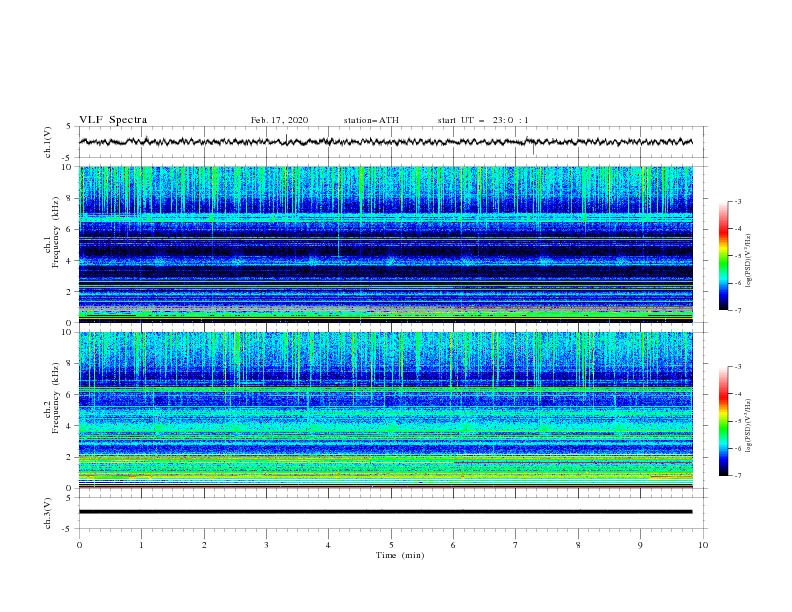
Task: Click the ch.2 frequency tick "4"
Action: [70, 426]
